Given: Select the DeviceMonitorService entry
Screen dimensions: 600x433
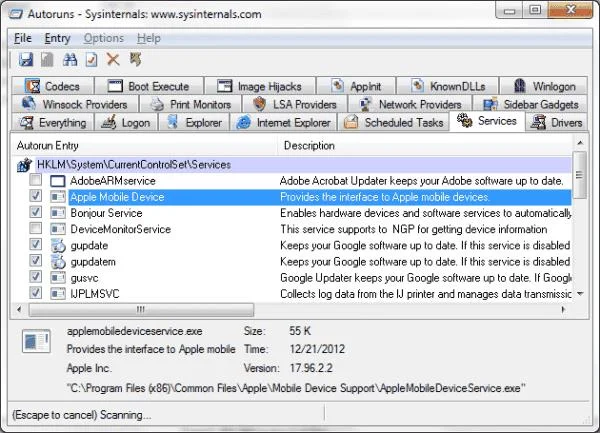Looking at the screenshot, I should (x=293, y=229).
